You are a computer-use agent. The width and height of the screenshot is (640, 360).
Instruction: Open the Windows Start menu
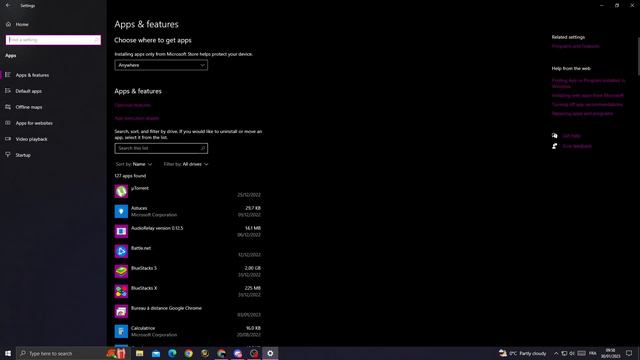click(x=8, y=353)
